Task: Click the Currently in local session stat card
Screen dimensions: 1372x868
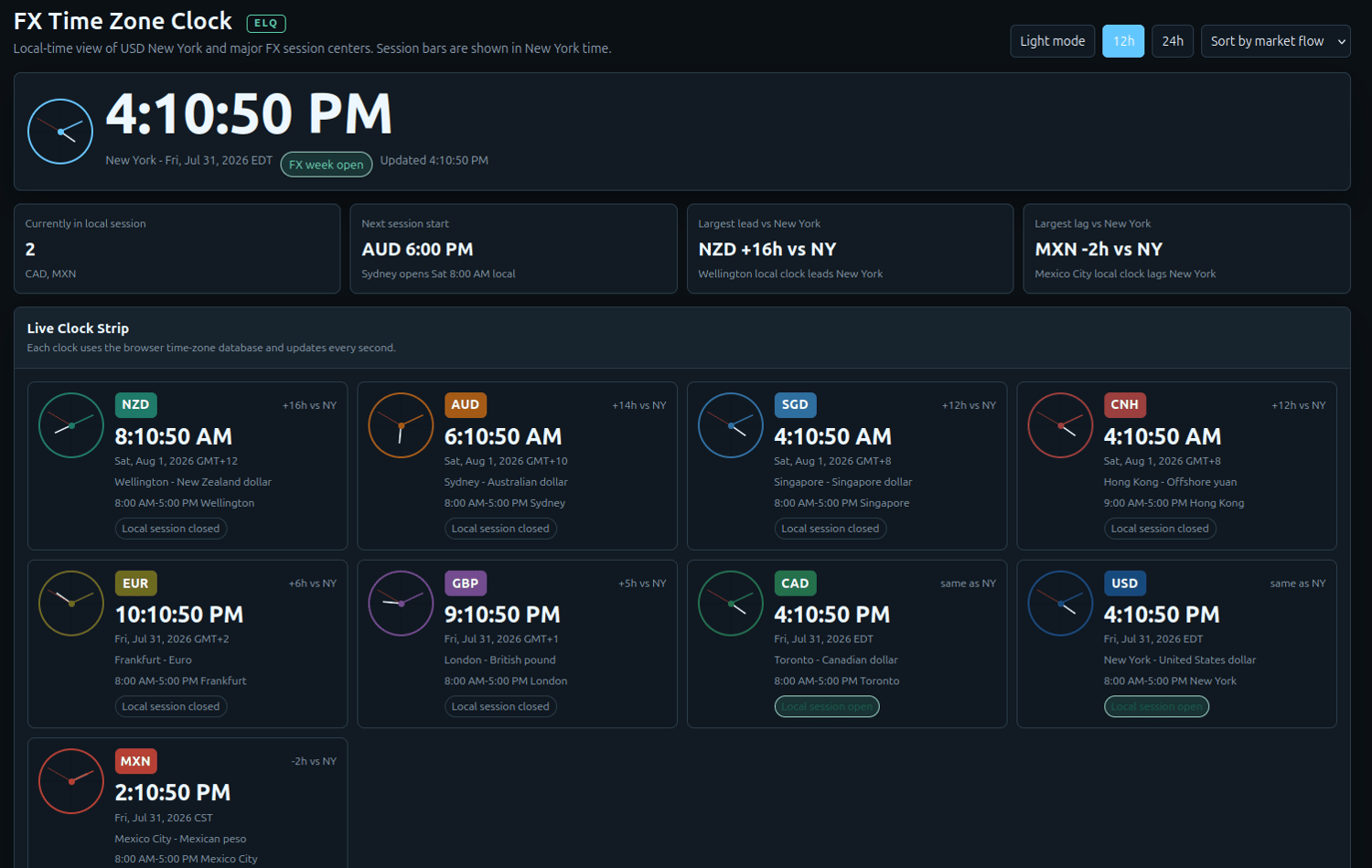Action: coord(177,249)
